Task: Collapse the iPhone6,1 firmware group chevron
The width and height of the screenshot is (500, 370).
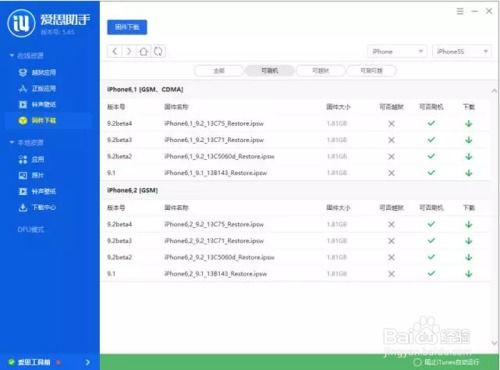Action: pyautogui.click(x=494, y=90)
